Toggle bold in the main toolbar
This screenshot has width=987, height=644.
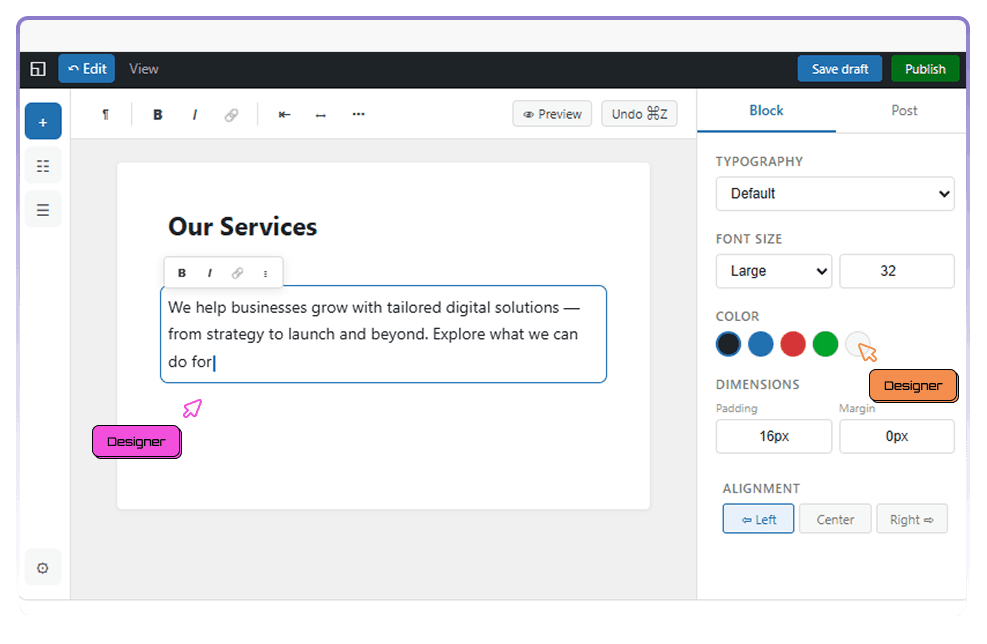coord(157,114)
